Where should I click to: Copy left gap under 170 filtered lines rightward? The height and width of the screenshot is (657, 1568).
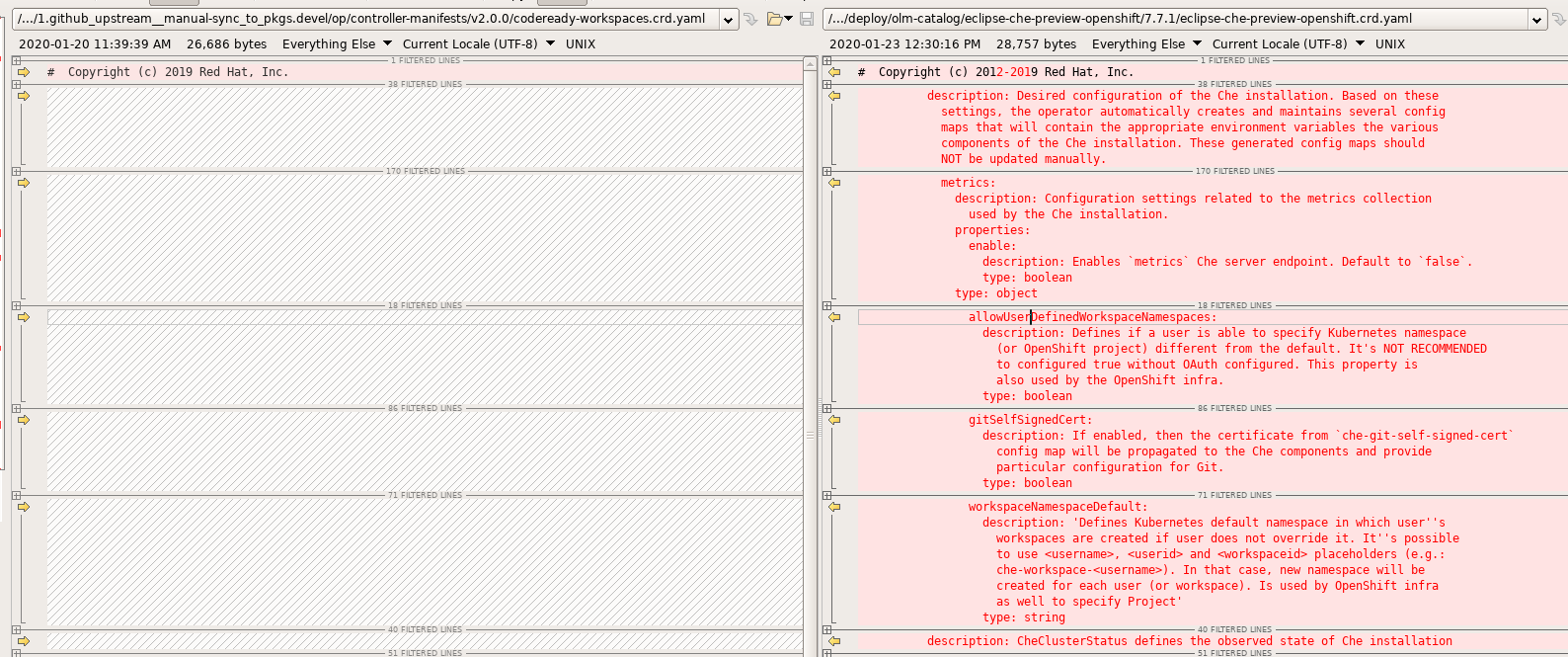pyautogui.click(x=24, y=183)
